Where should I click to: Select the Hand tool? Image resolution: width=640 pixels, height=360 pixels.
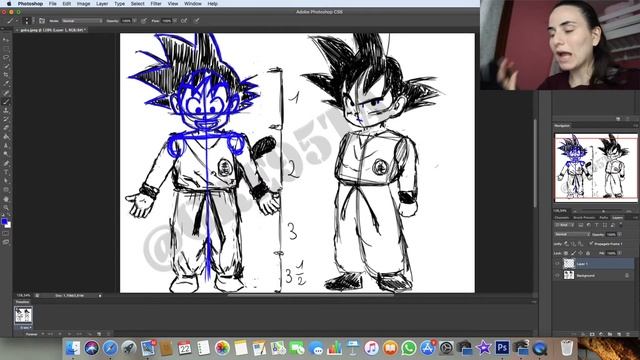6,199
